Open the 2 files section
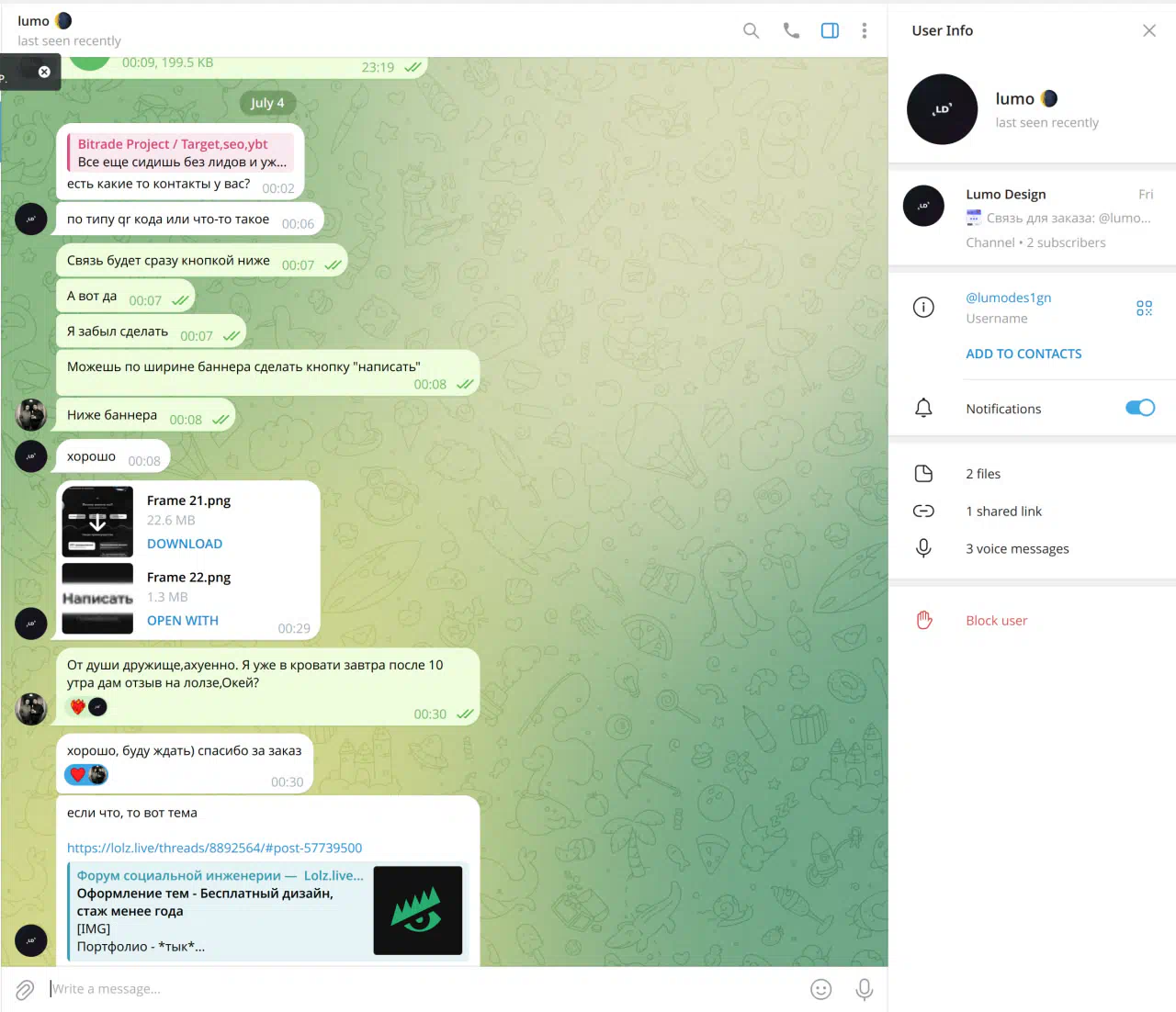1176x1012 pixels. click(x=1033, y=474)
